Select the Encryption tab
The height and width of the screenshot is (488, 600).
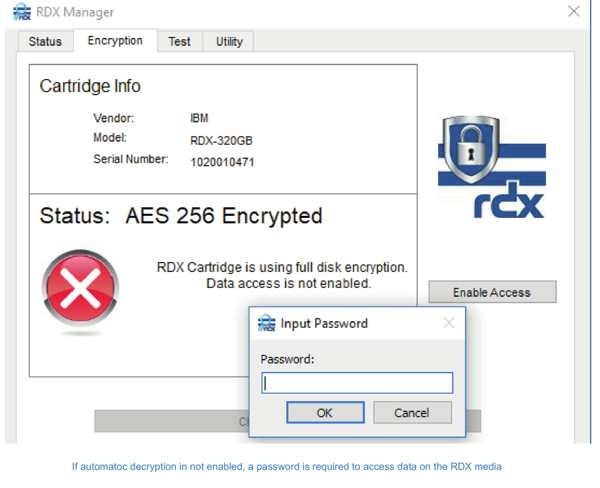click(x=115, y=41)
